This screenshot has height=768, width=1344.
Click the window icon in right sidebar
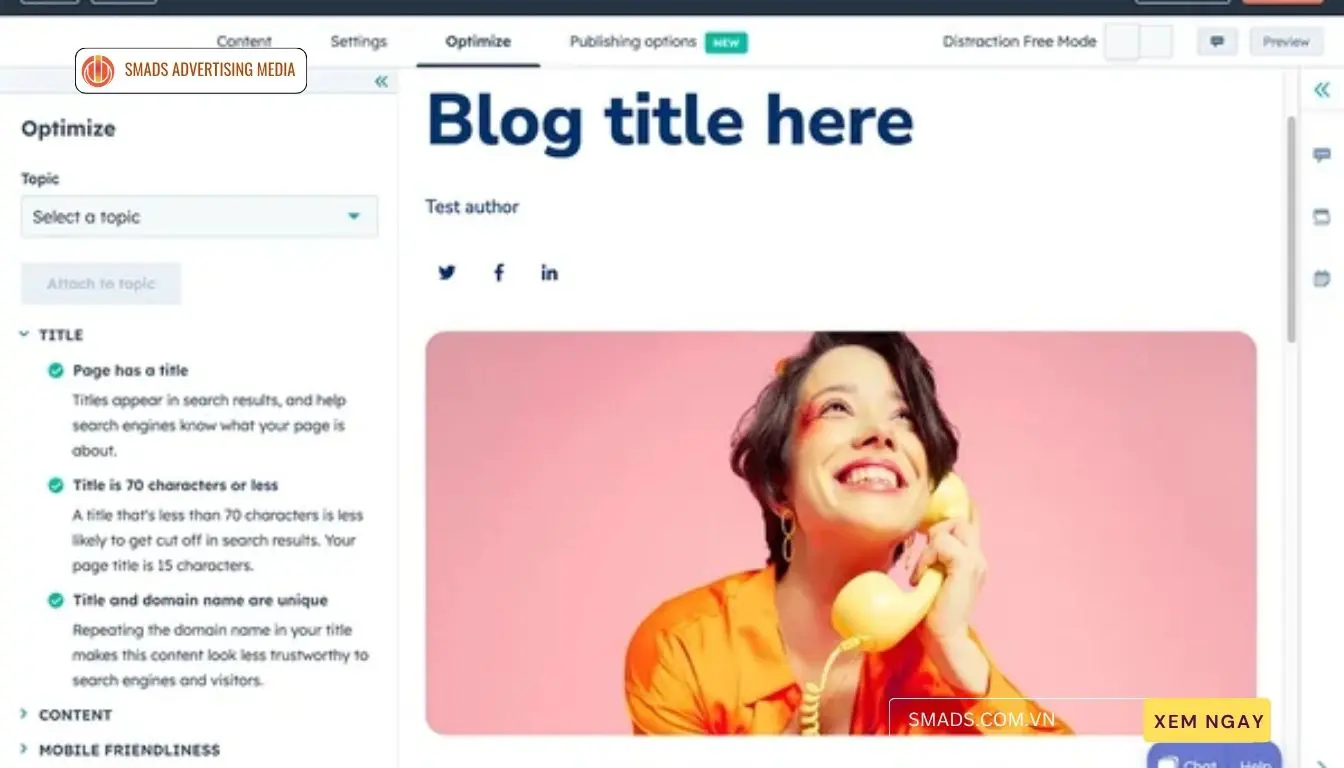coord(1322,217)
